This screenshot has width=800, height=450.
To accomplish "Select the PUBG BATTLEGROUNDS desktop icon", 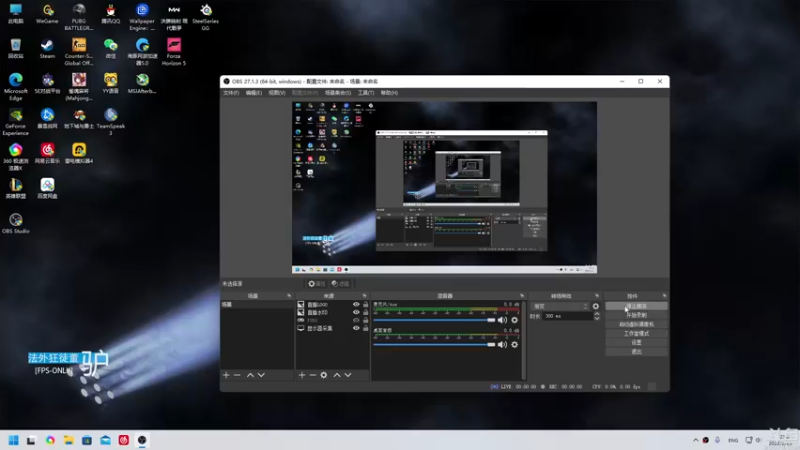I will click(79, 17).
